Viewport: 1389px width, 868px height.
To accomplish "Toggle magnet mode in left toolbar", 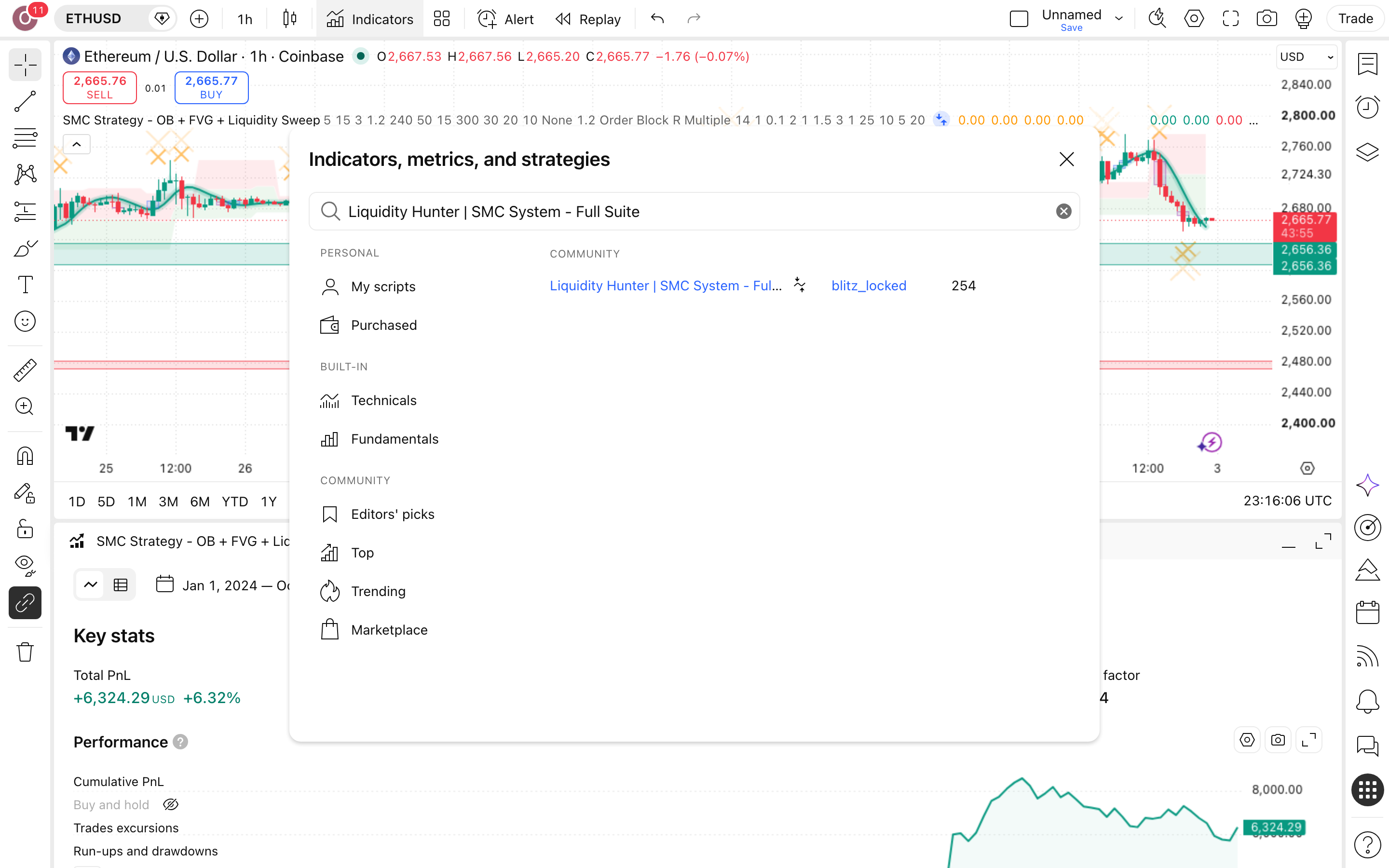I will pos(25,456).
